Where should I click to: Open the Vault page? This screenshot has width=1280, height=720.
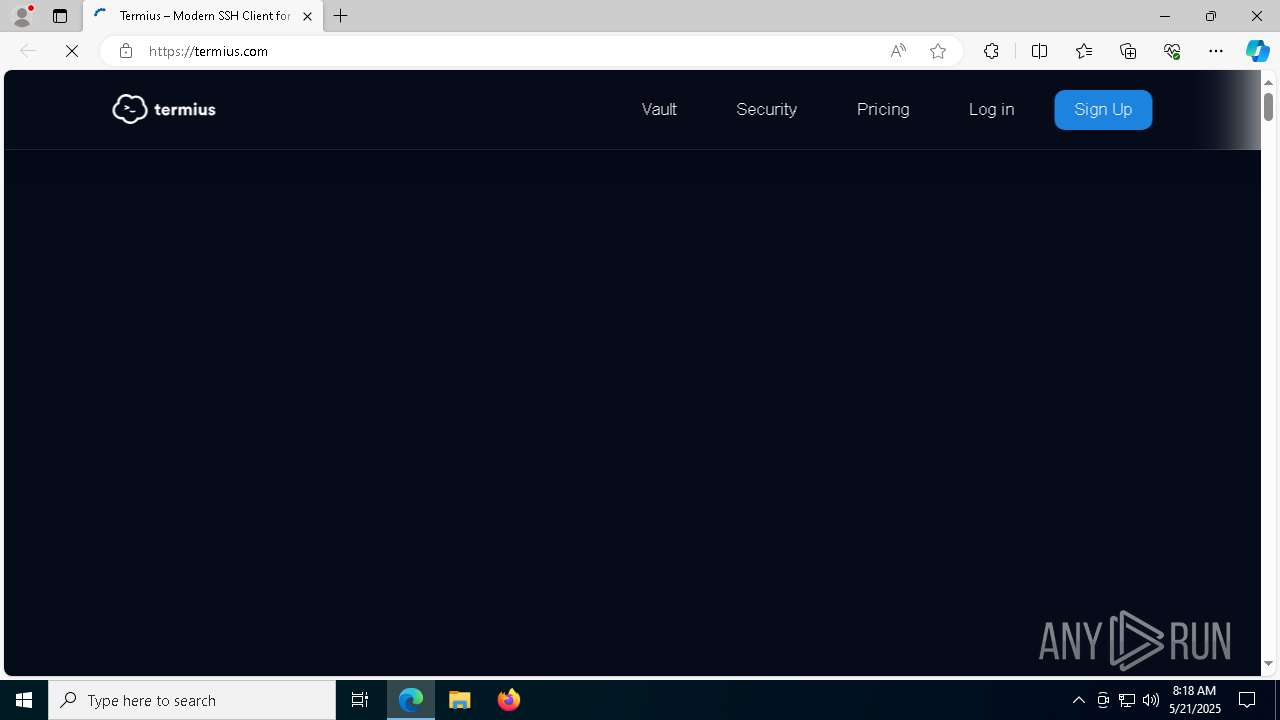[659, 109]
